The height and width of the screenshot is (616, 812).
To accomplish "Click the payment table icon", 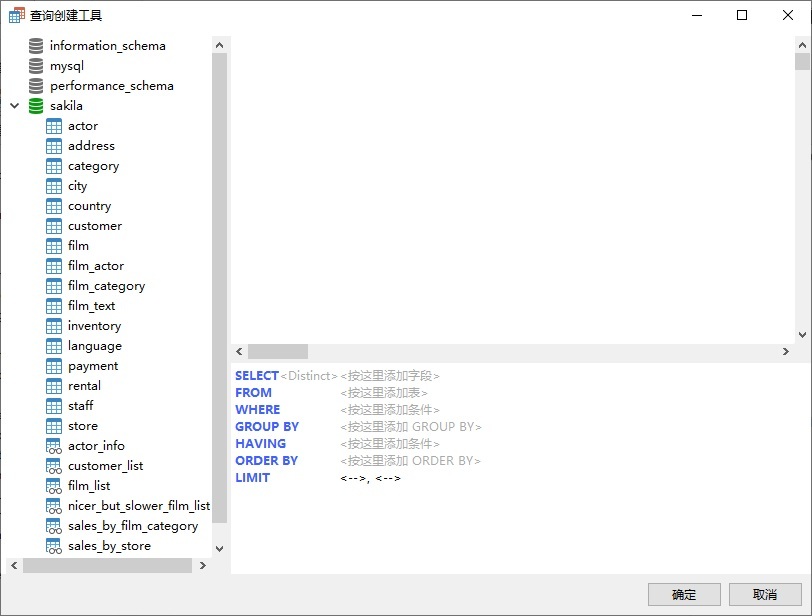I will [54, 366].
